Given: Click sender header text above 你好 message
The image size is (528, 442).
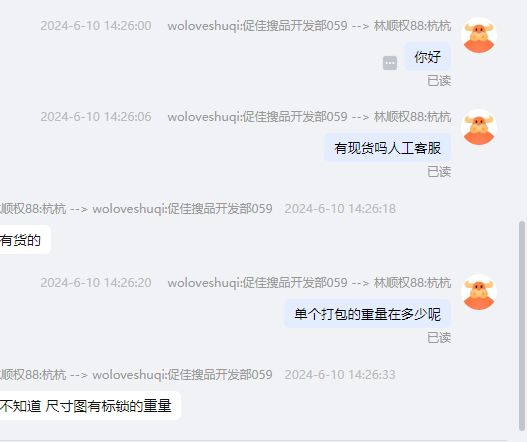Looking at the screenshot, I should 309,26.
